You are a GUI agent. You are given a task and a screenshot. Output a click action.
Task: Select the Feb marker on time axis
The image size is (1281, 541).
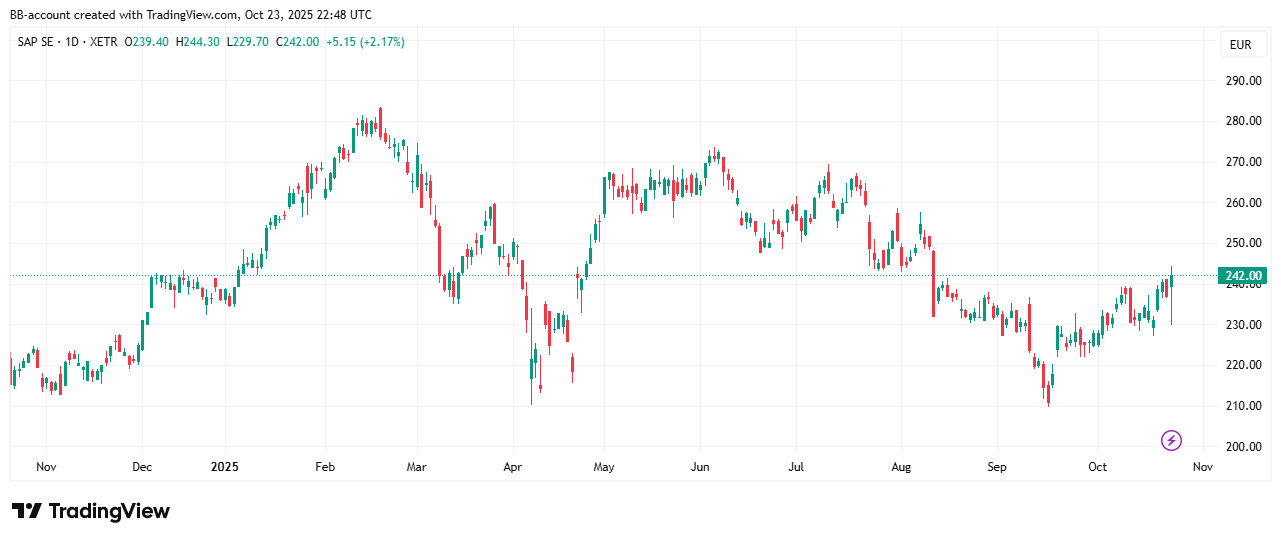click(x=323, y=467)
